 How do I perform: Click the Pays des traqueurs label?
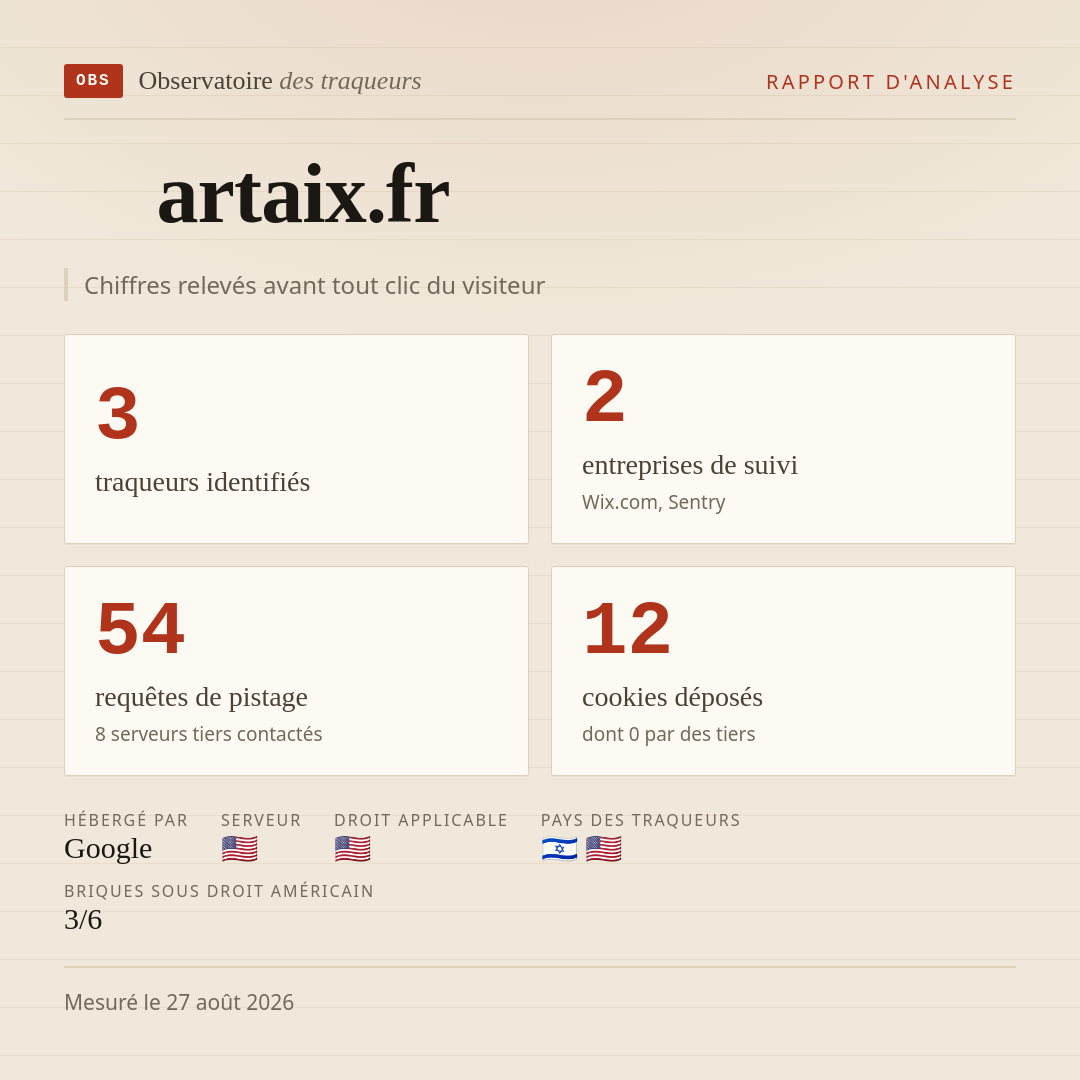click(x=641, y=820)
